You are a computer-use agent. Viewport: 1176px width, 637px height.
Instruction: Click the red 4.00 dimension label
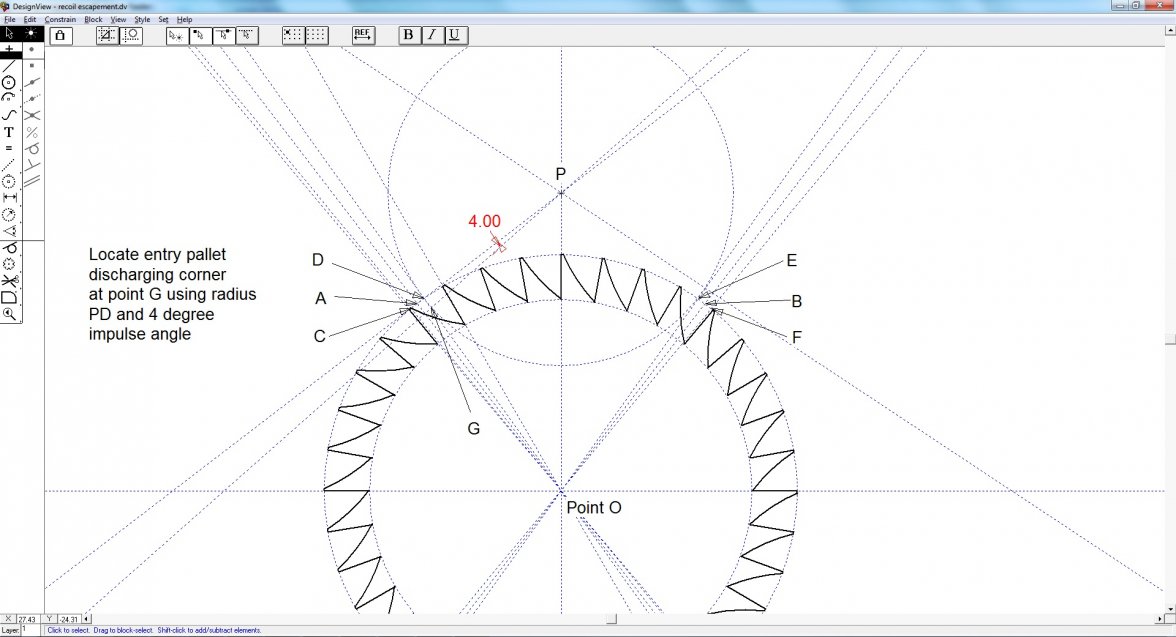tap(484, 222)
